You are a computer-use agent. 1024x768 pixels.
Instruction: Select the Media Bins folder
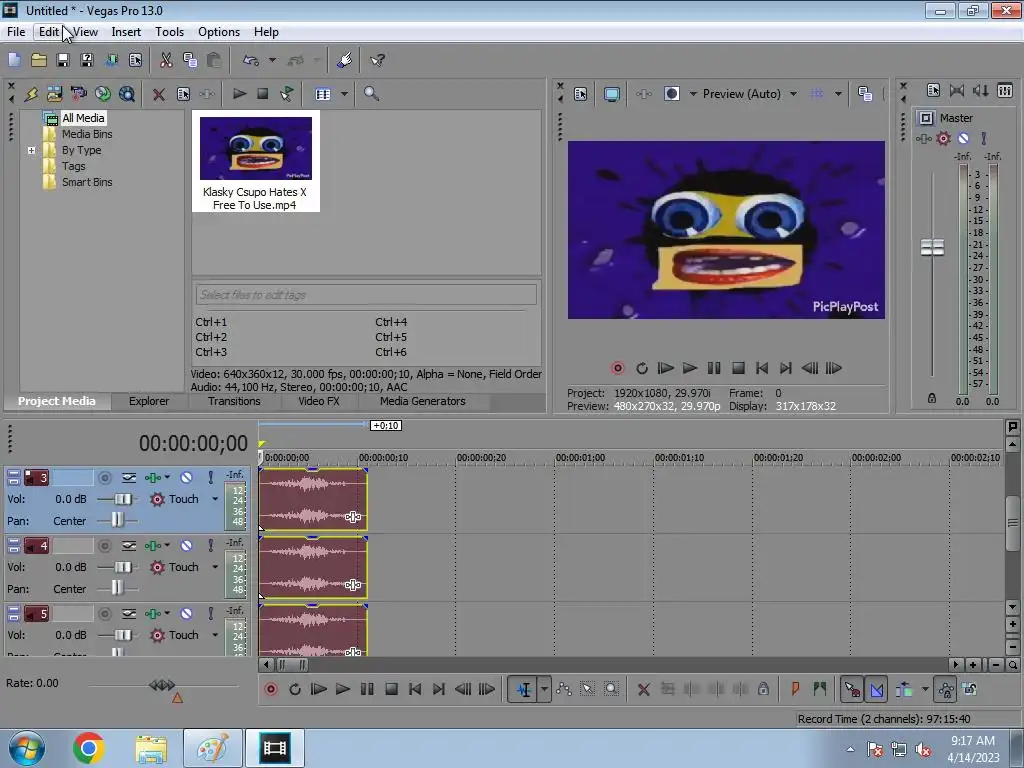tap(87, 134)
